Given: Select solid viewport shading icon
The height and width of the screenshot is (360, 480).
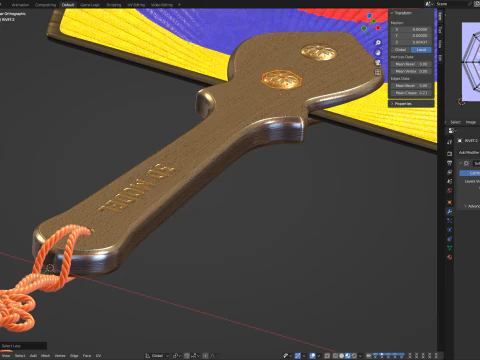Looking at the screenshot, I should coord(341,356).
